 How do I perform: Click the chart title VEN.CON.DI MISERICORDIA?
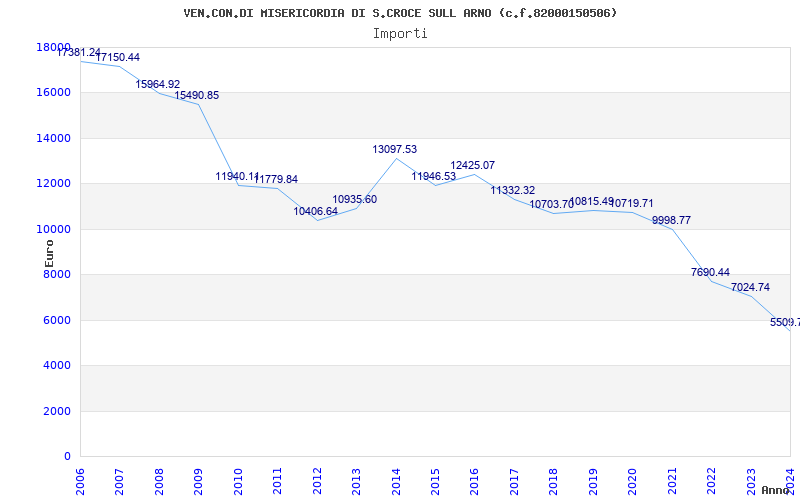tap(401, 13)
